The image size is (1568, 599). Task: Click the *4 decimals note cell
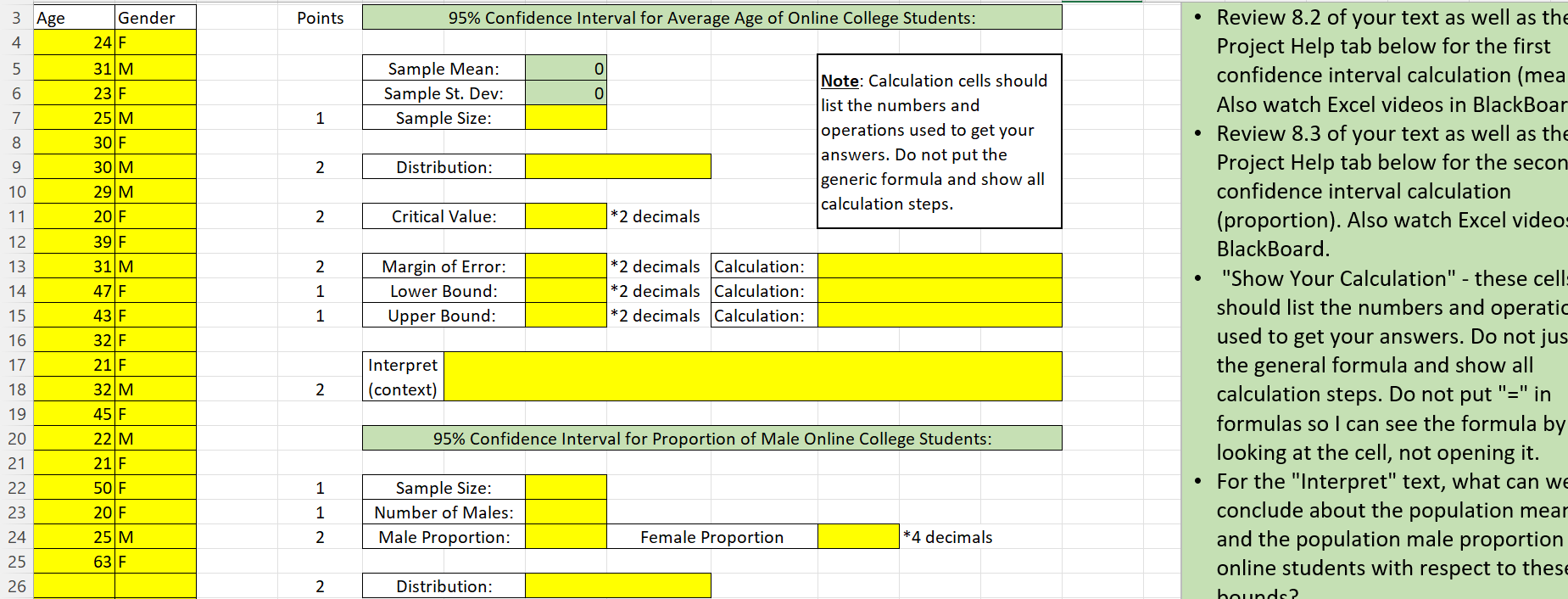947,537
